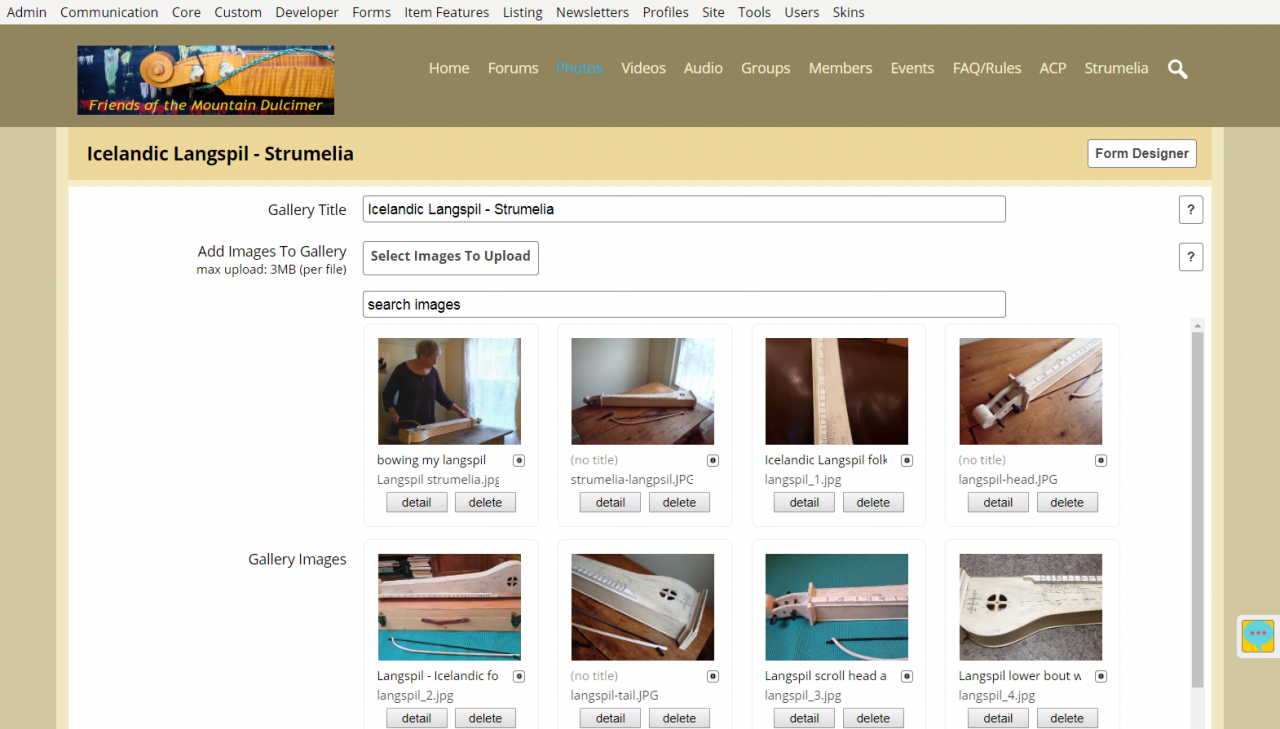Open the Photos section
Viewport: 1280px width, 729px height.
tap(580, 68)
